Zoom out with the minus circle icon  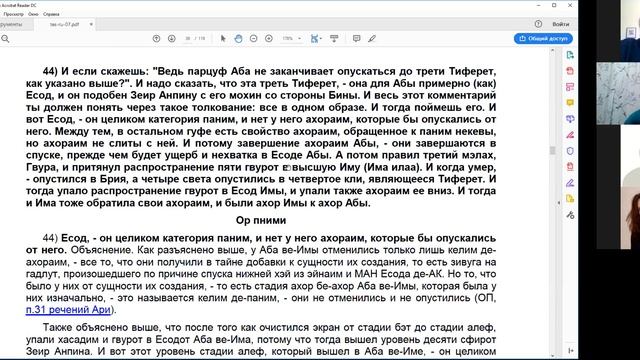point(253,38)
